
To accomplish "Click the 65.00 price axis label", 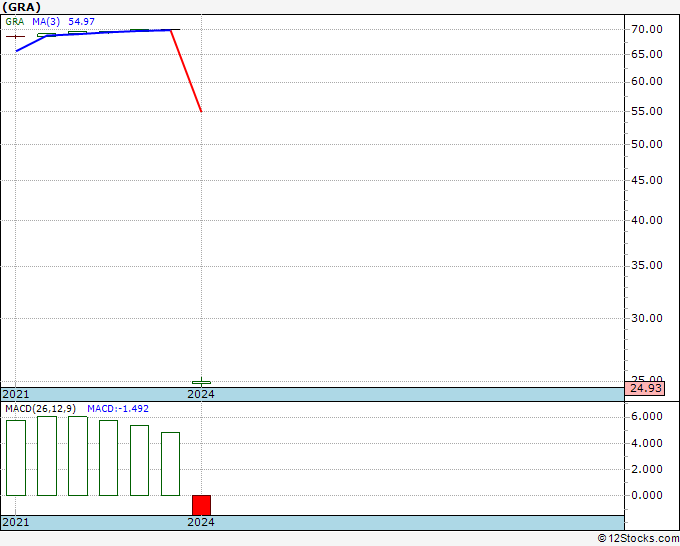I will (647, 54).
